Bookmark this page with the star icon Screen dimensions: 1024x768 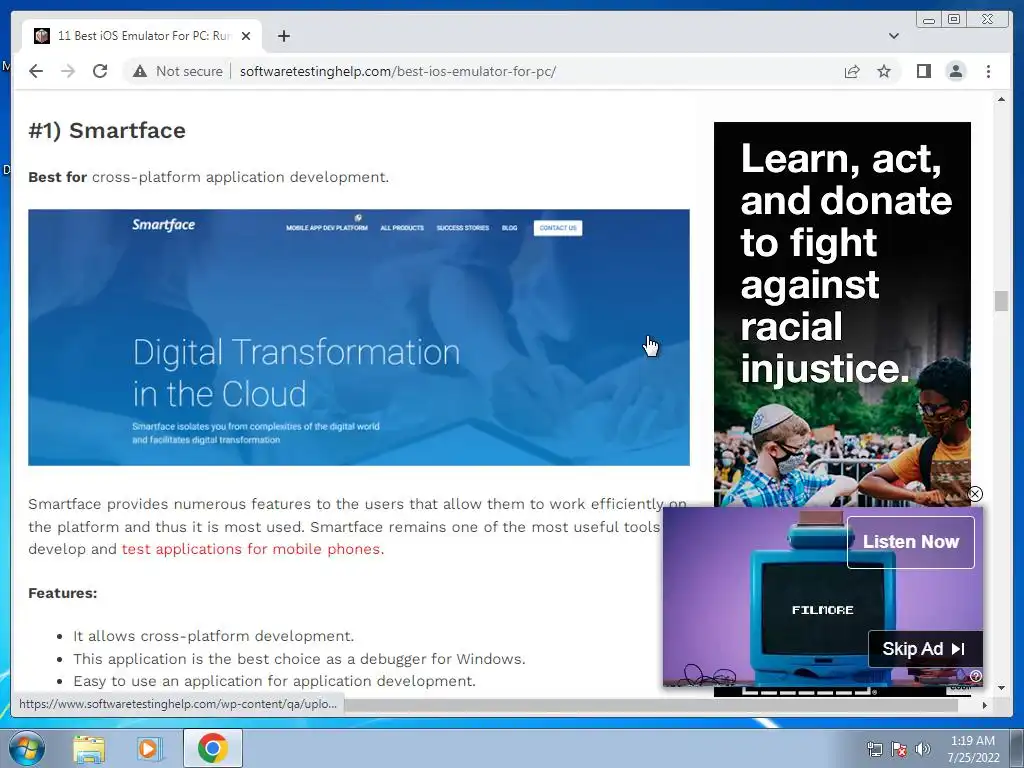pos(884,71)
